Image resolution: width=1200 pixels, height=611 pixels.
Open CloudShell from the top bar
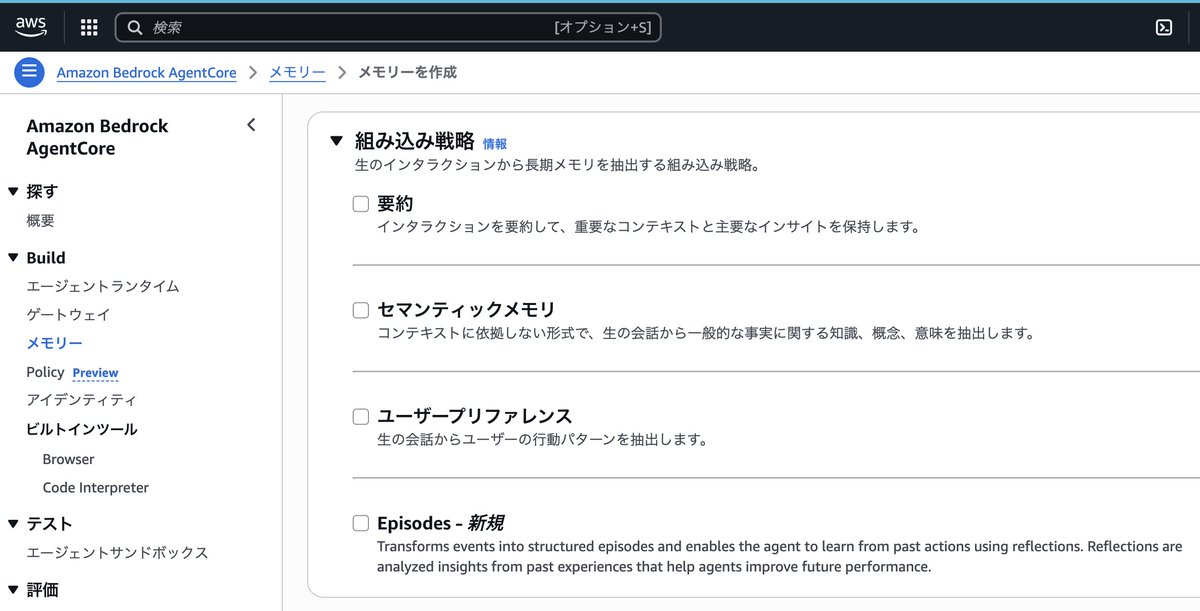pos(1163,26)
